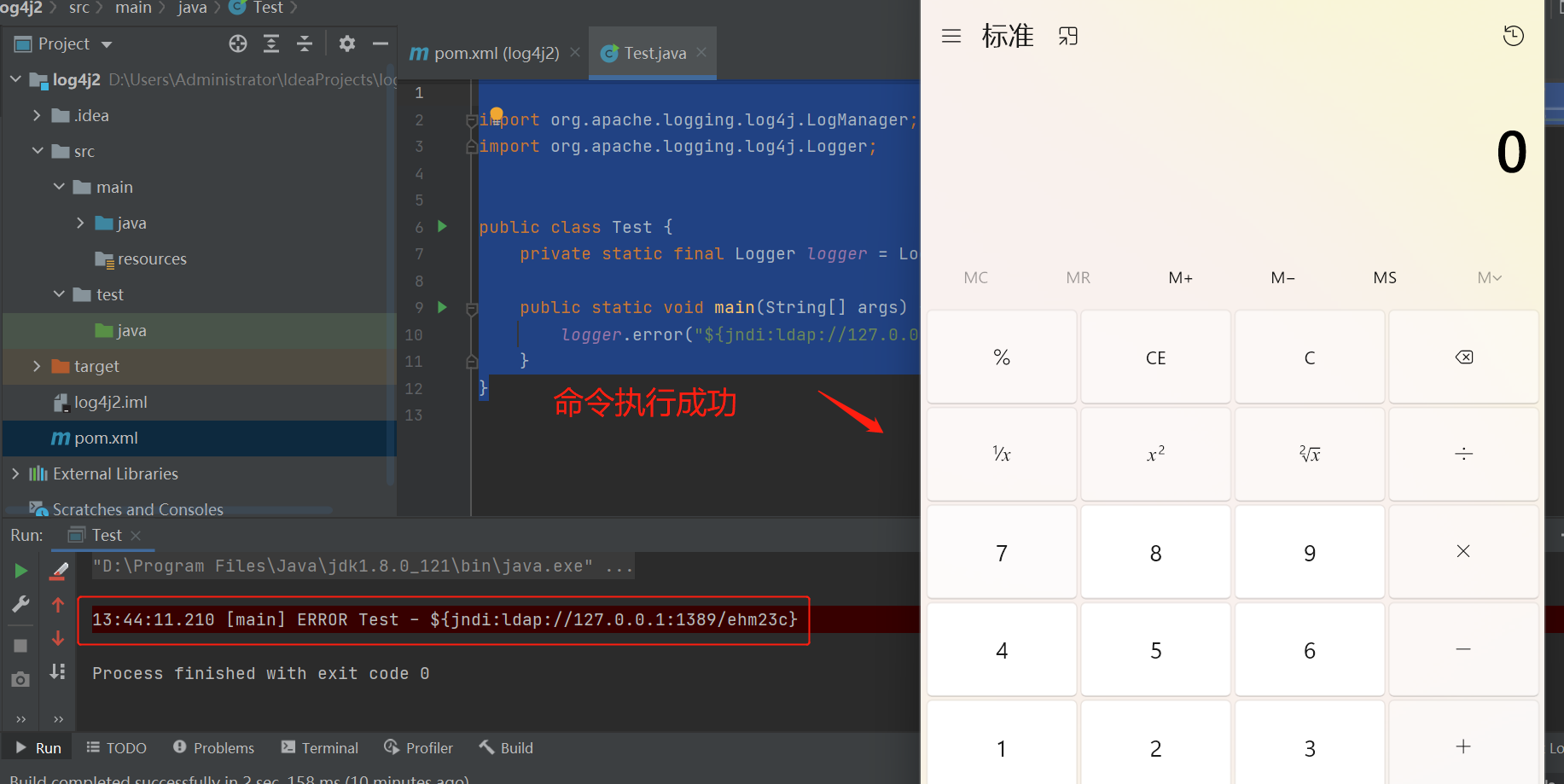The image size is (1564, 784).
Task: Open Project panel settings gear
Action: click(346, 44)
